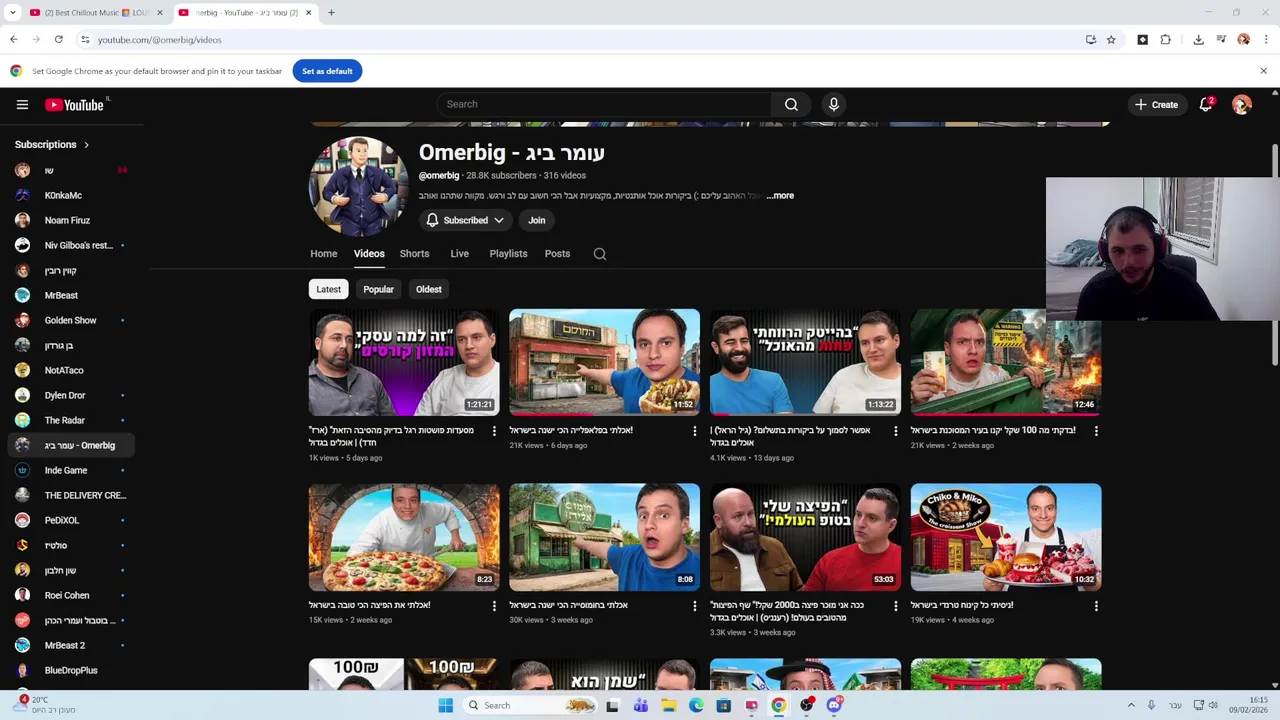
Task: Click the YouTube search input field
Action: tap(603, 104)
